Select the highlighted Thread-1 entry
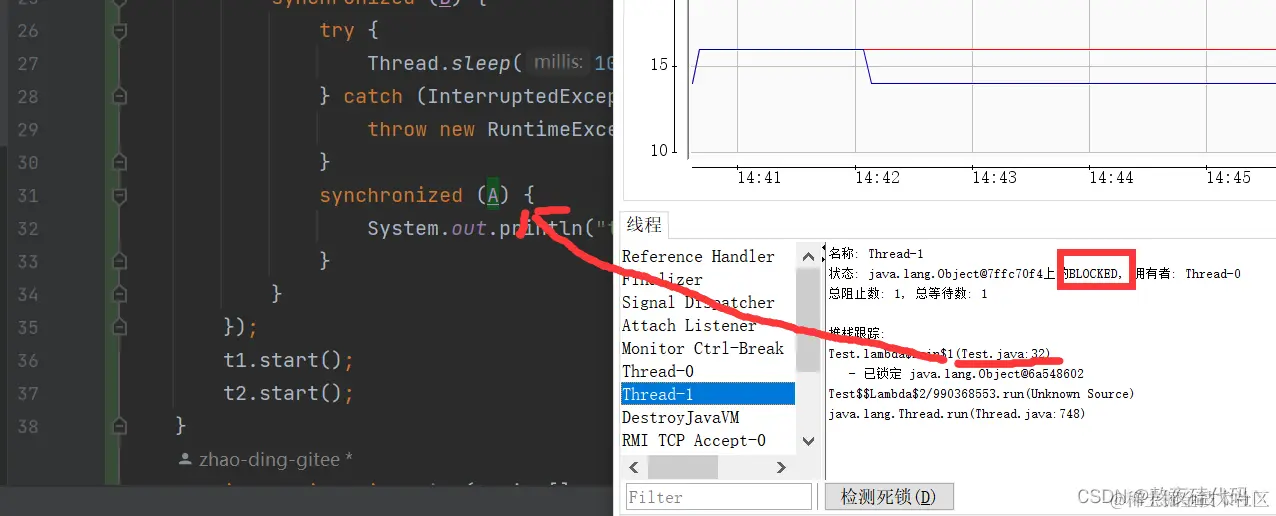 coord(708,394)
